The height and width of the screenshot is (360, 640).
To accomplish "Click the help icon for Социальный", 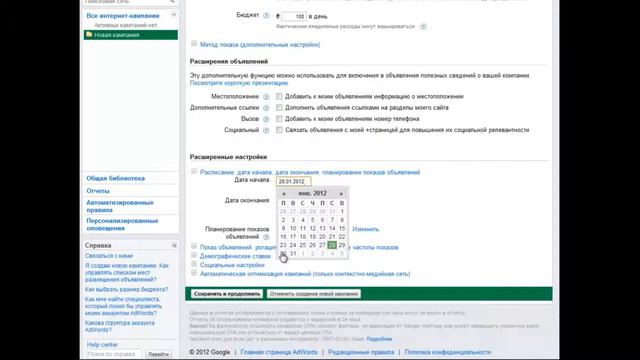I will point(266,130).
